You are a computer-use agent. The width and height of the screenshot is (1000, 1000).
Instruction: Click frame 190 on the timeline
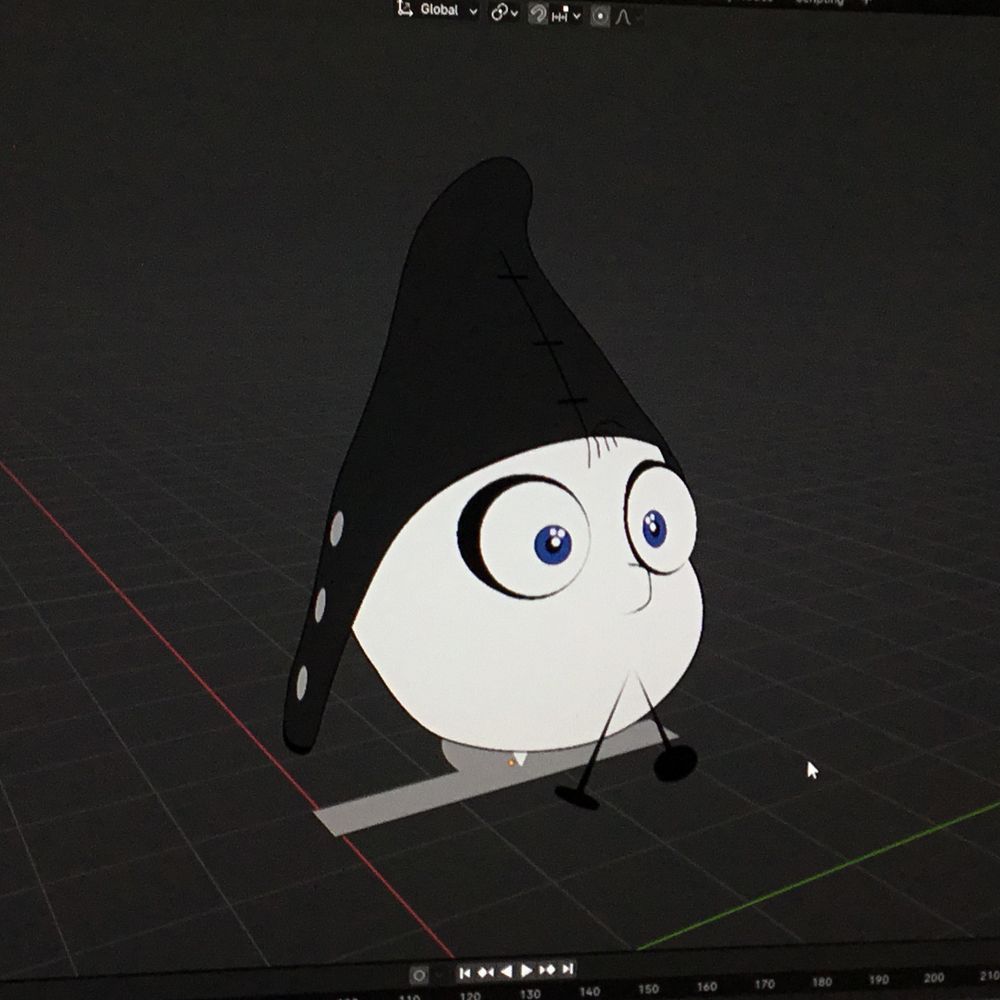[878, 979]
